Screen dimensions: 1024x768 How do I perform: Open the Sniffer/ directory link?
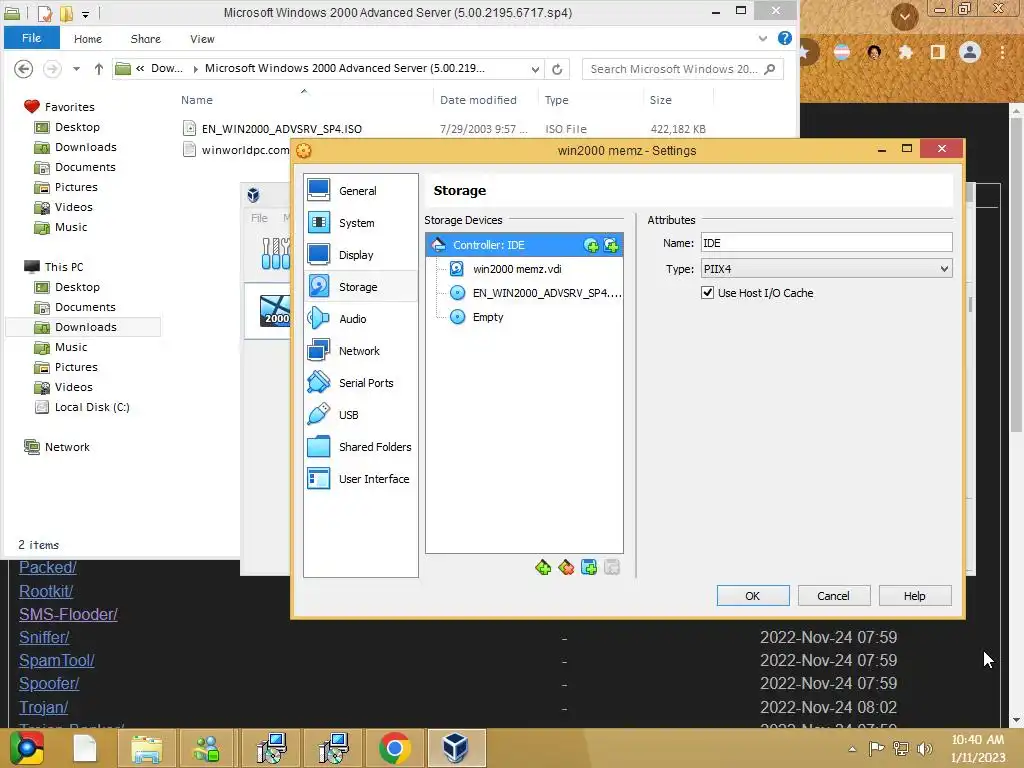click(x=44, y=637)
